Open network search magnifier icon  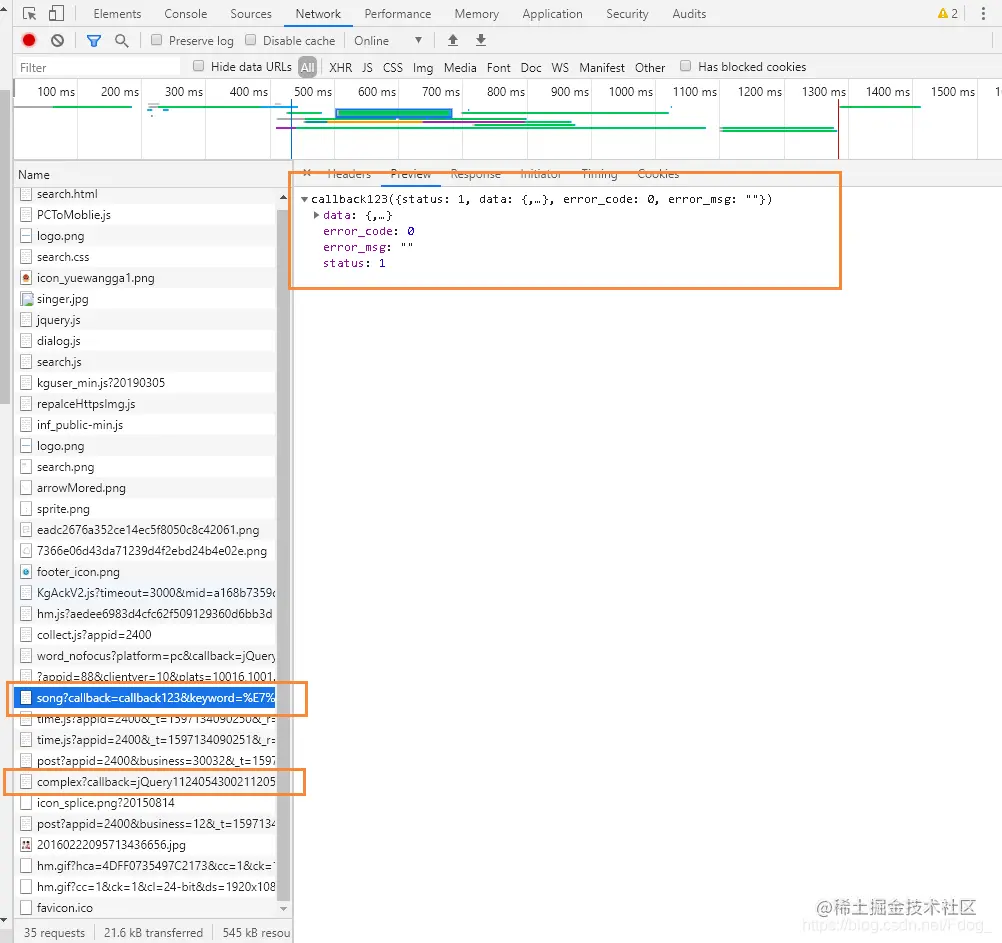pos(121,41)
